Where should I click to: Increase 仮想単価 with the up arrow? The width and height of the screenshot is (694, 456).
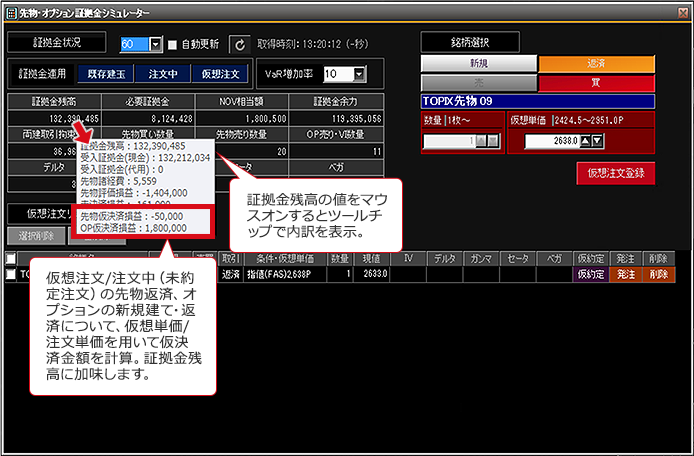coord(585,141)
